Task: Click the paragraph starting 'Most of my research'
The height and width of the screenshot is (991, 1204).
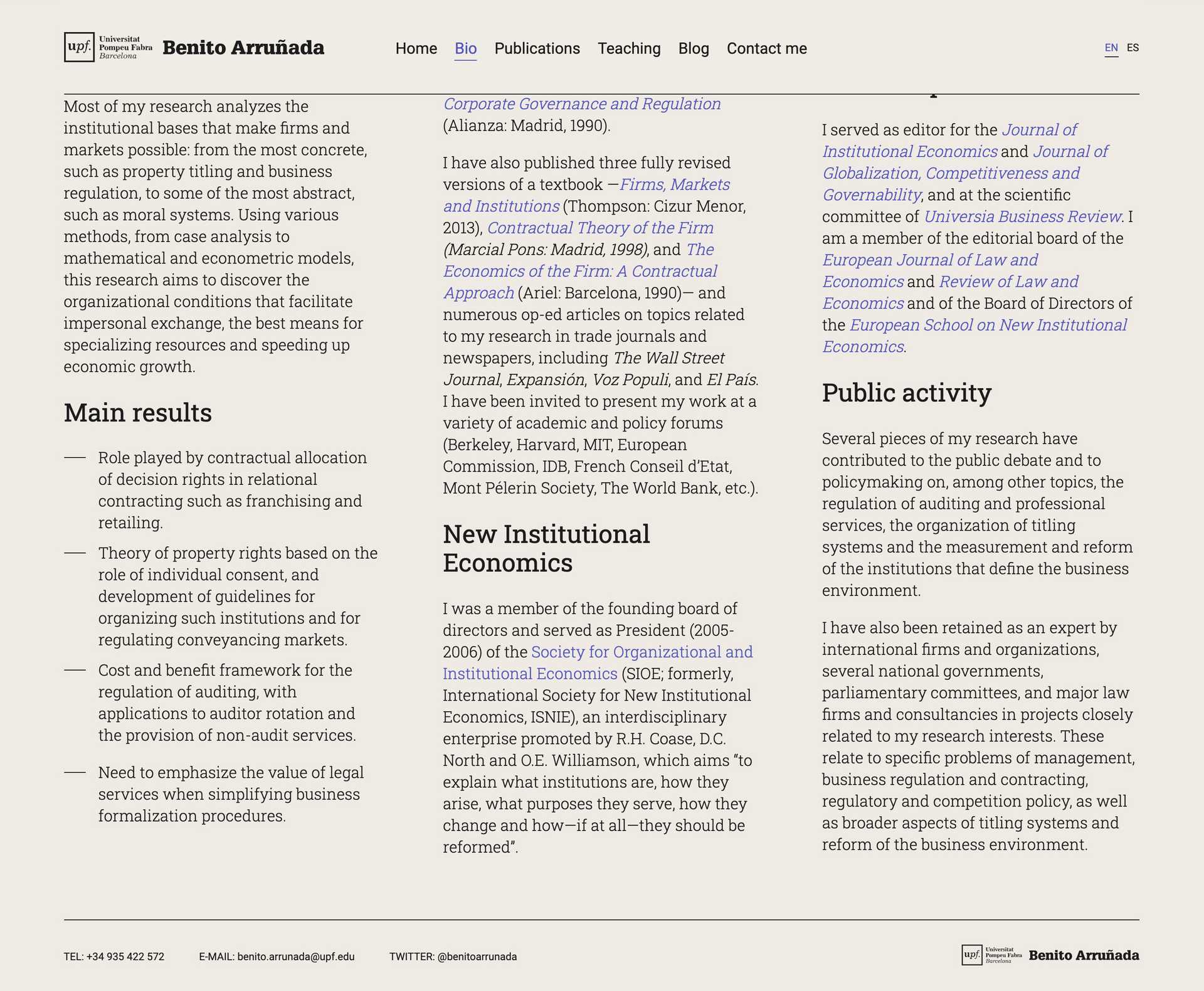Action: pos(215,236)
